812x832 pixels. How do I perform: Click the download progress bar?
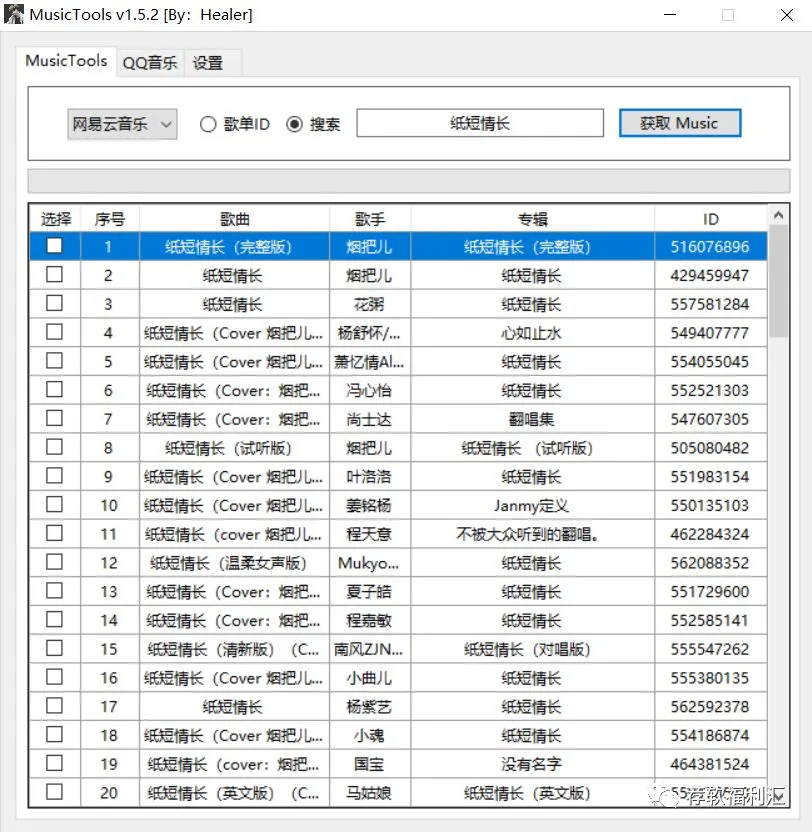click(409, 181)
